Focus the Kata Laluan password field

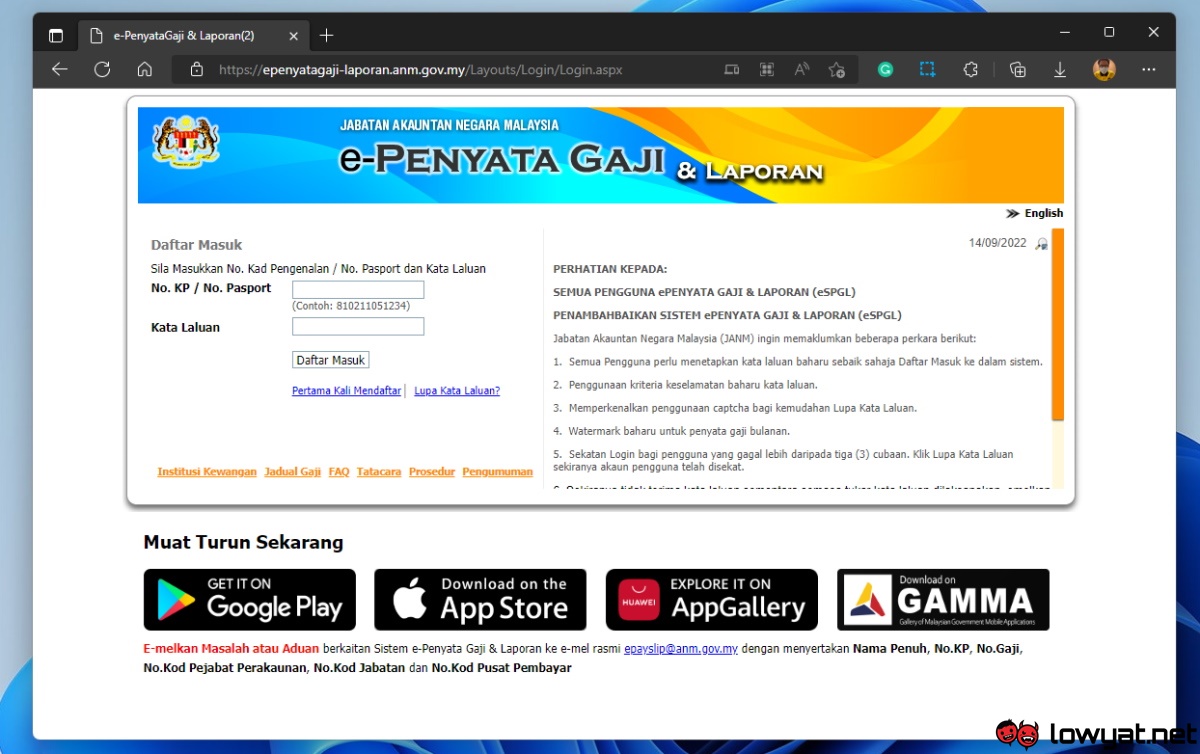(358, 327)
